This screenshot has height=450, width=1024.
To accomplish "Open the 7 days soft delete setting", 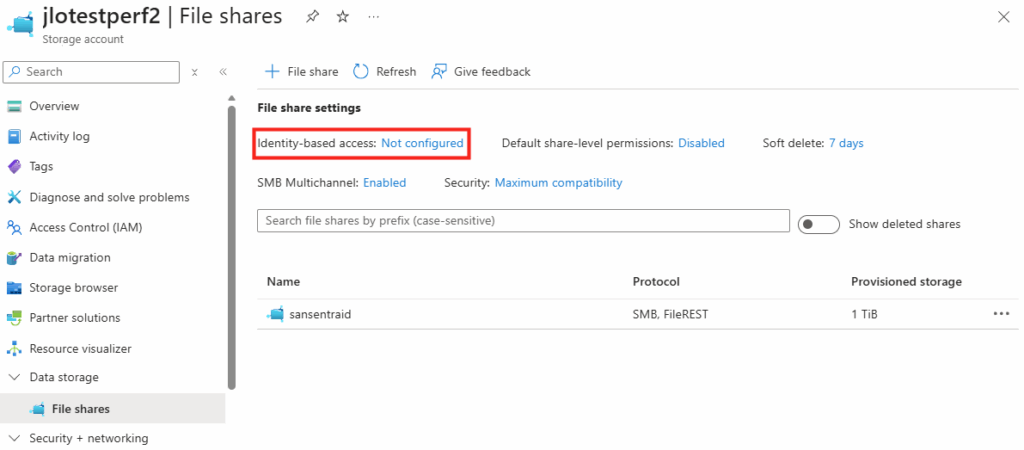I will tap(846, 143).
